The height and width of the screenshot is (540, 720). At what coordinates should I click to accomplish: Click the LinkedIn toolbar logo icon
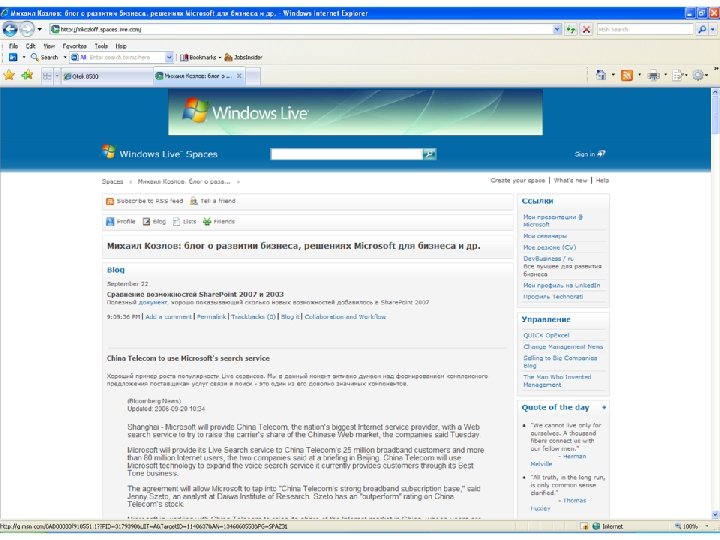[x=13, y=57]
